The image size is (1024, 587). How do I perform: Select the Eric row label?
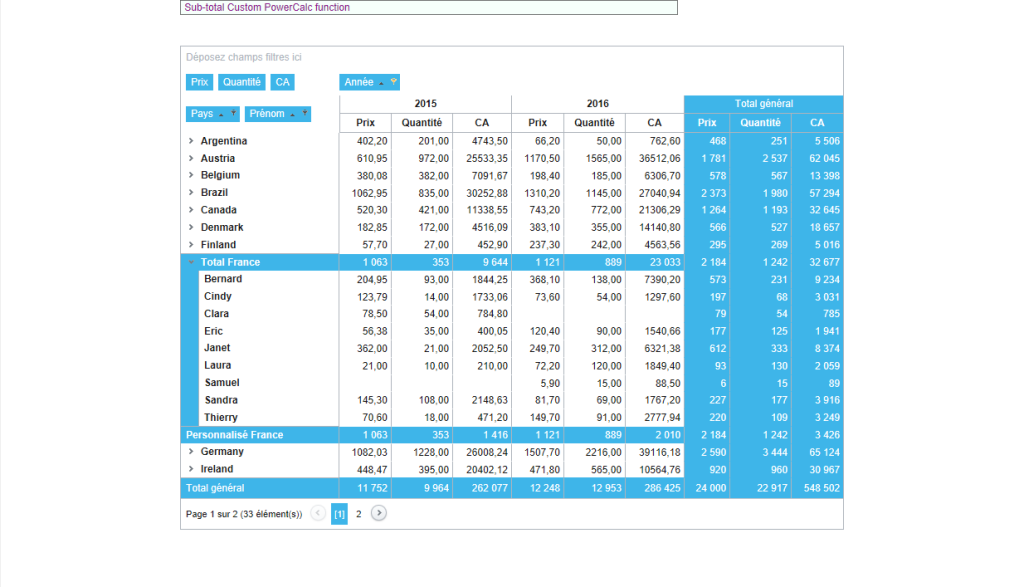[213, 331]
